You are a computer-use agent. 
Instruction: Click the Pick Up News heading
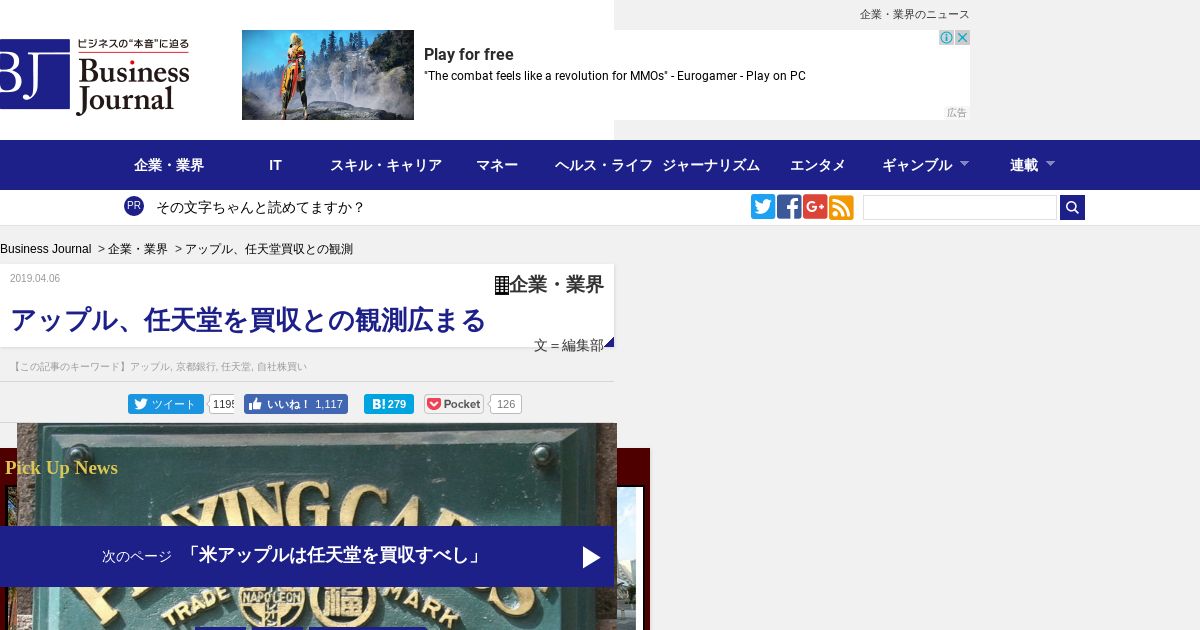pos(62,468)
